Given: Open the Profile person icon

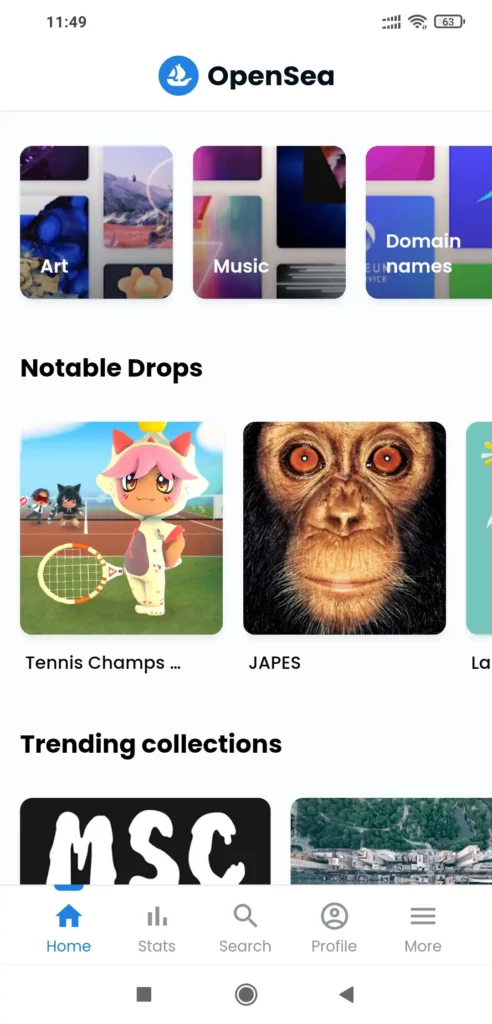Looking at the screenshot, I should tap(334, 916).
